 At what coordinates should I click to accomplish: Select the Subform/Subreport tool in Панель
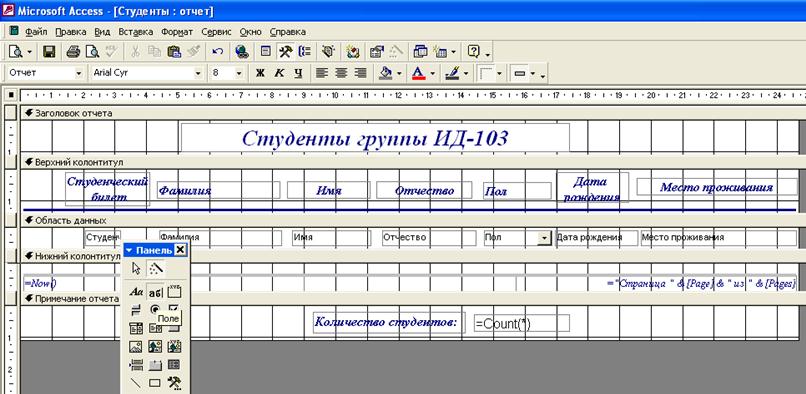pos(174,365)
